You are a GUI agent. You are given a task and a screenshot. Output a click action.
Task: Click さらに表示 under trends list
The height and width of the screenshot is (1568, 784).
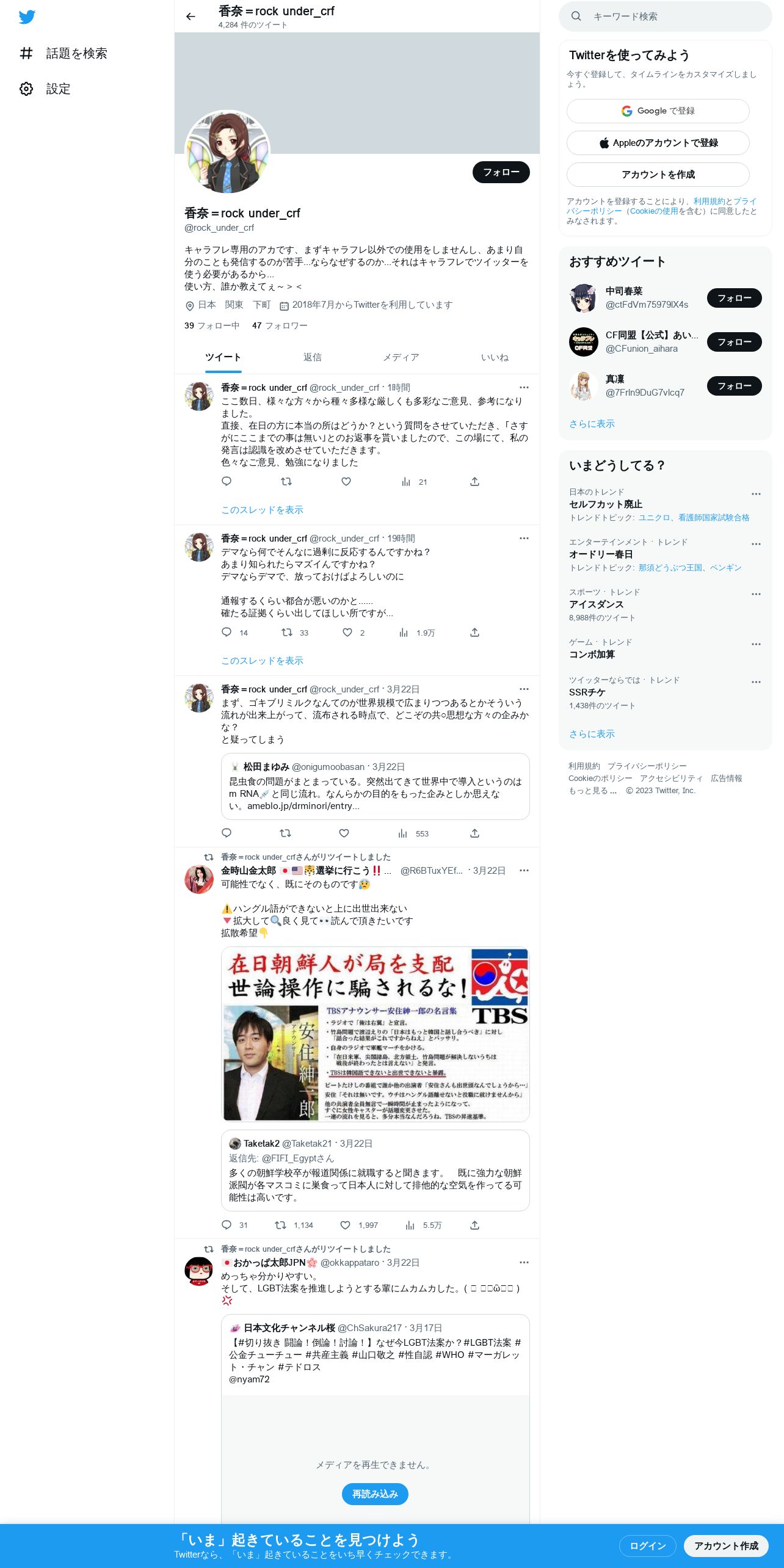coord(592,734)
